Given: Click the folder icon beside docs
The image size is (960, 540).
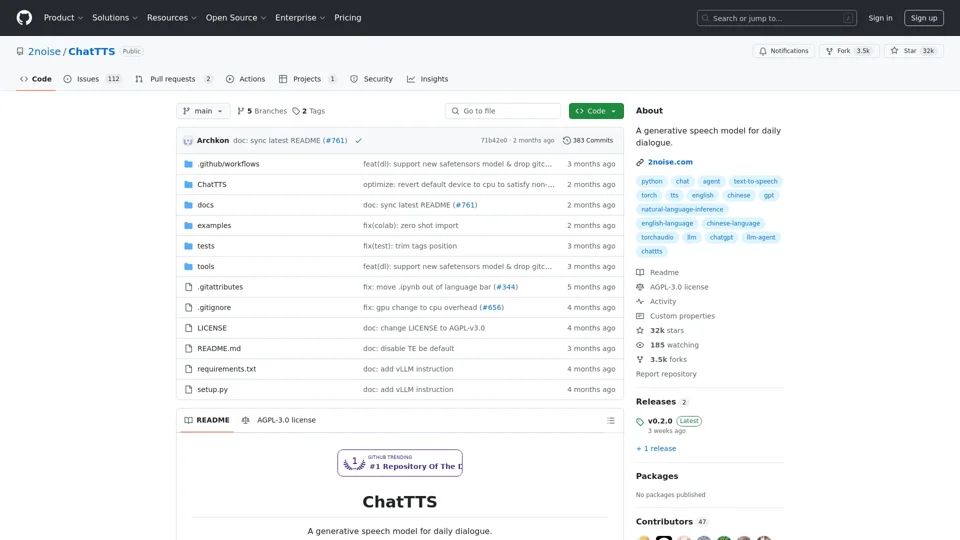Looking at the screenshot, I should pos(189,205).
